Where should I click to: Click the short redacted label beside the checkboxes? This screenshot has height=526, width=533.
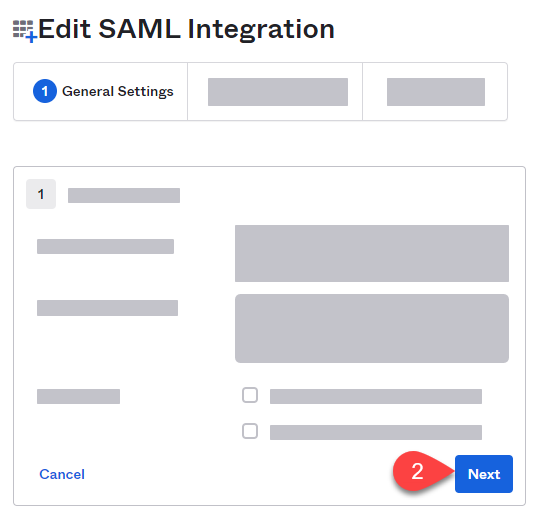point(79,396)
